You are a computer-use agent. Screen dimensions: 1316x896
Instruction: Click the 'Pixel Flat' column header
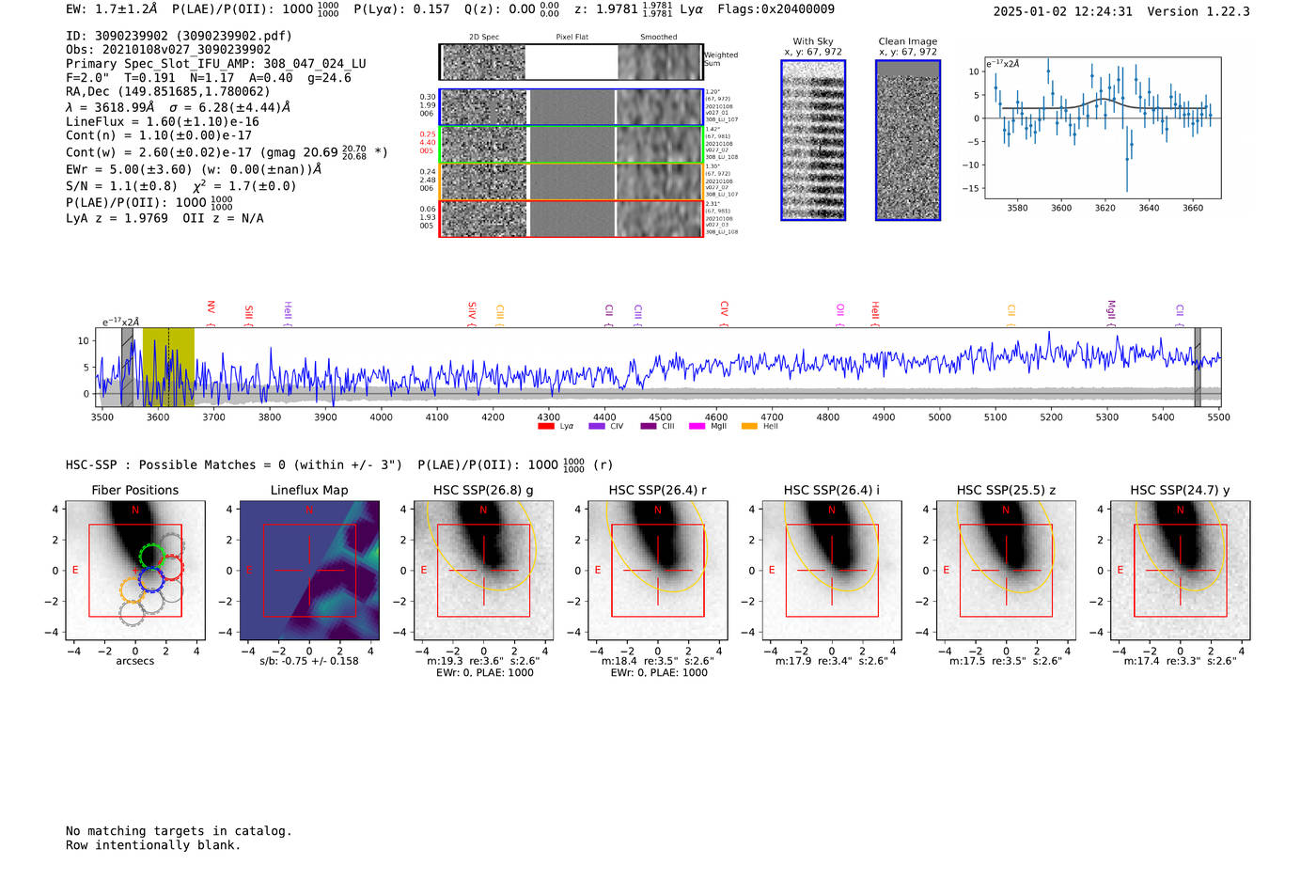pyautogui.click(x=572, y=37)
